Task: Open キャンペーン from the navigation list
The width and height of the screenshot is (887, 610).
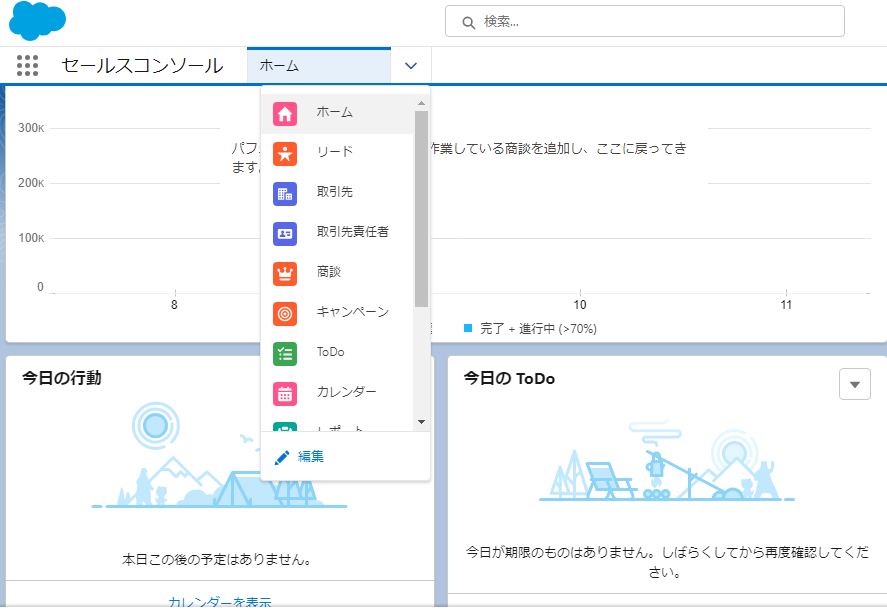Action: coord(337,313)
